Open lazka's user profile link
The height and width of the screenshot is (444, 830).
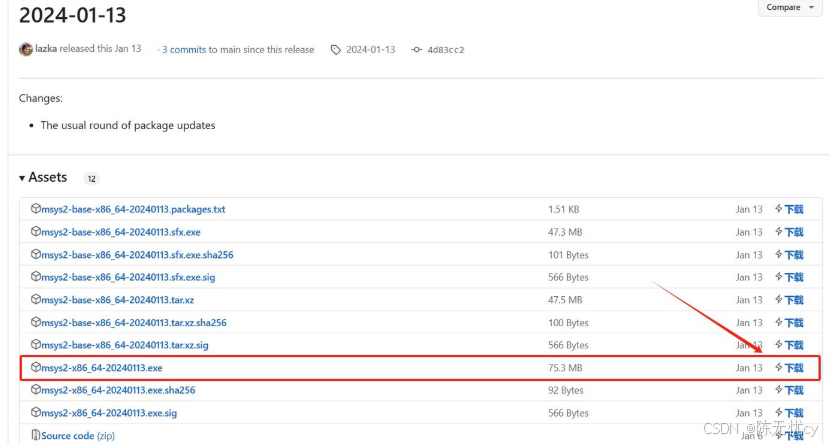(46, 49)
